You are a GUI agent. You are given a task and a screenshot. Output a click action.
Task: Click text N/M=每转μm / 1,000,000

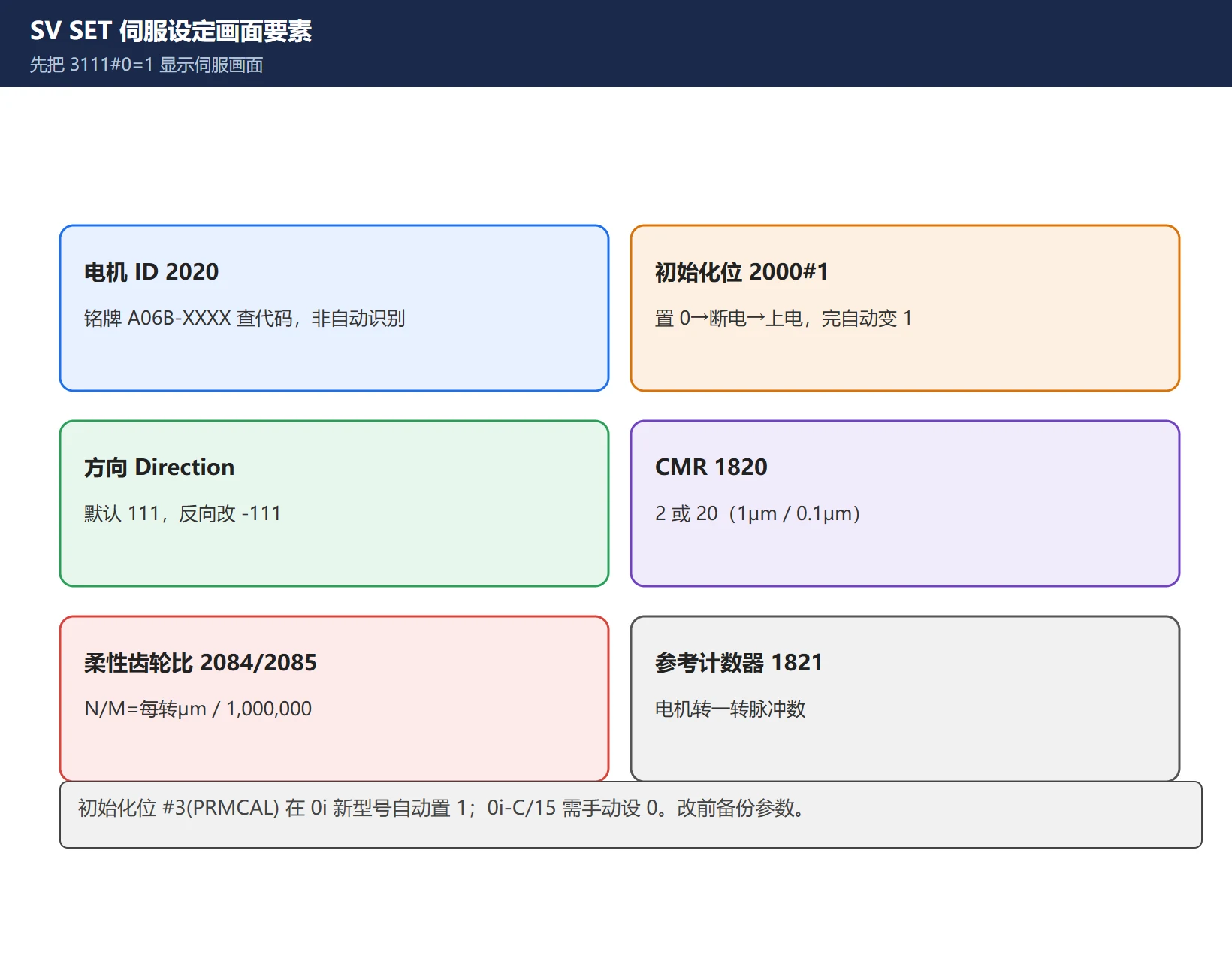click(x=198, y=709)
